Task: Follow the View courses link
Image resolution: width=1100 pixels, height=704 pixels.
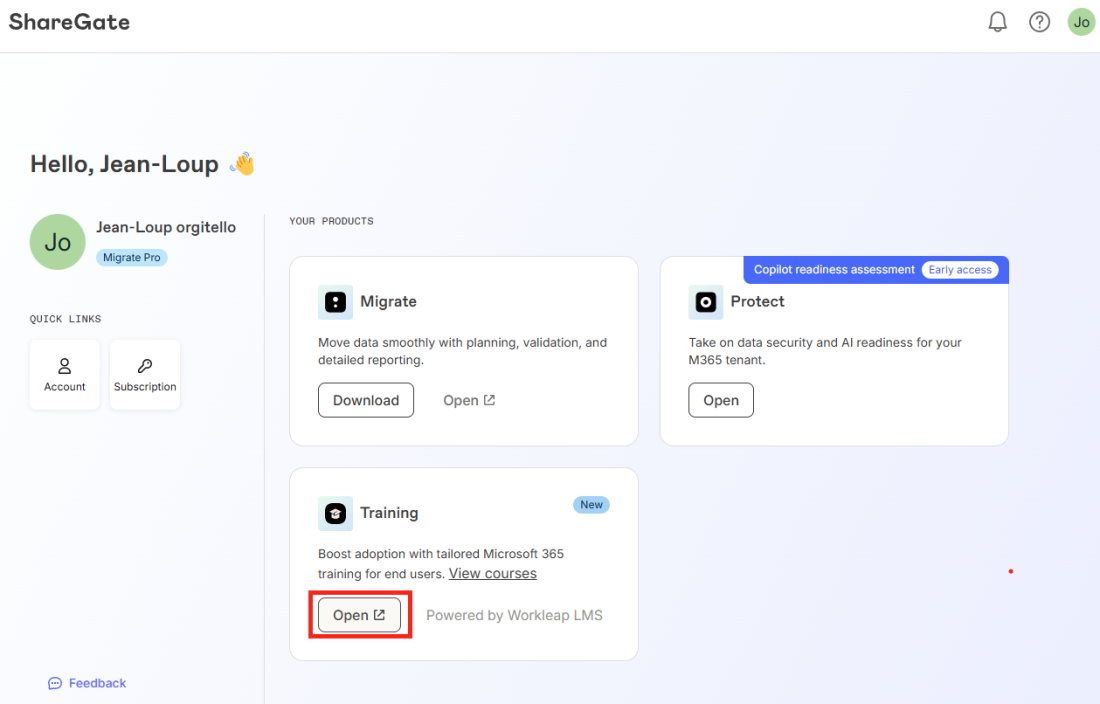Action: tap(492, 573)
